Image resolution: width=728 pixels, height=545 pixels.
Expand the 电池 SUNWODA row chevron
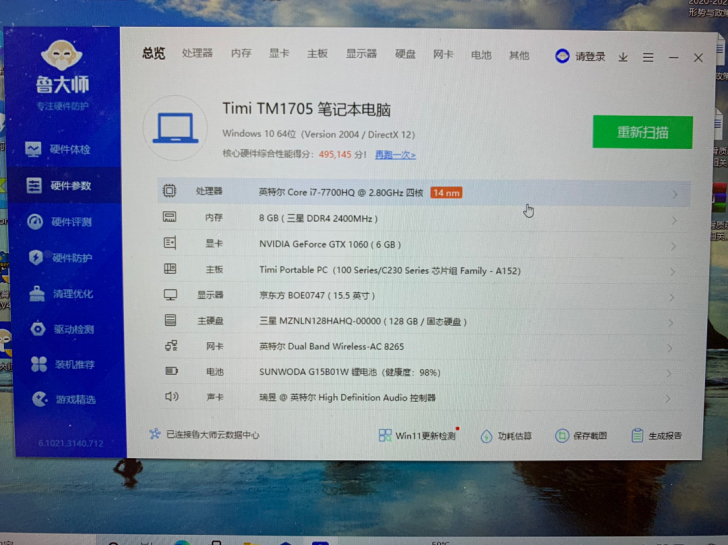[669, 373]
